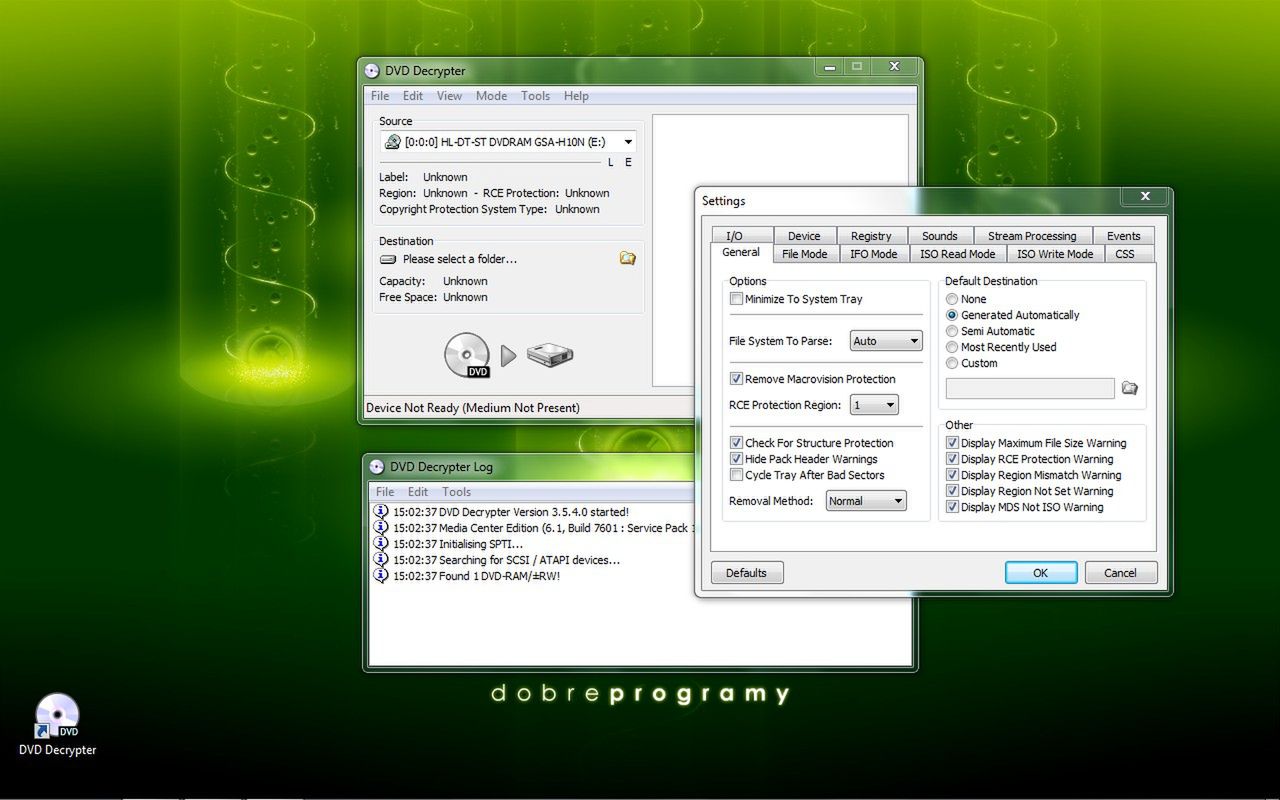1280x800 pixels.
Task: Switch to the IFO Mode tab
Action: pos(873,254)
